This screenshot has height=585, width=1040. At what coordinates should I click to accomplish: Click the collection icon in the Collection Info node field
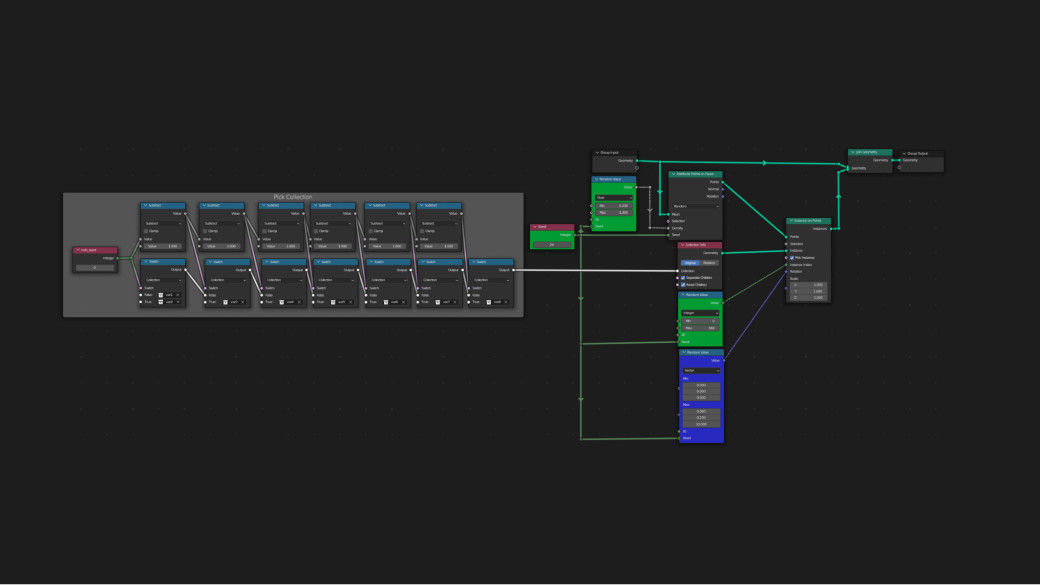coord(690,271)
